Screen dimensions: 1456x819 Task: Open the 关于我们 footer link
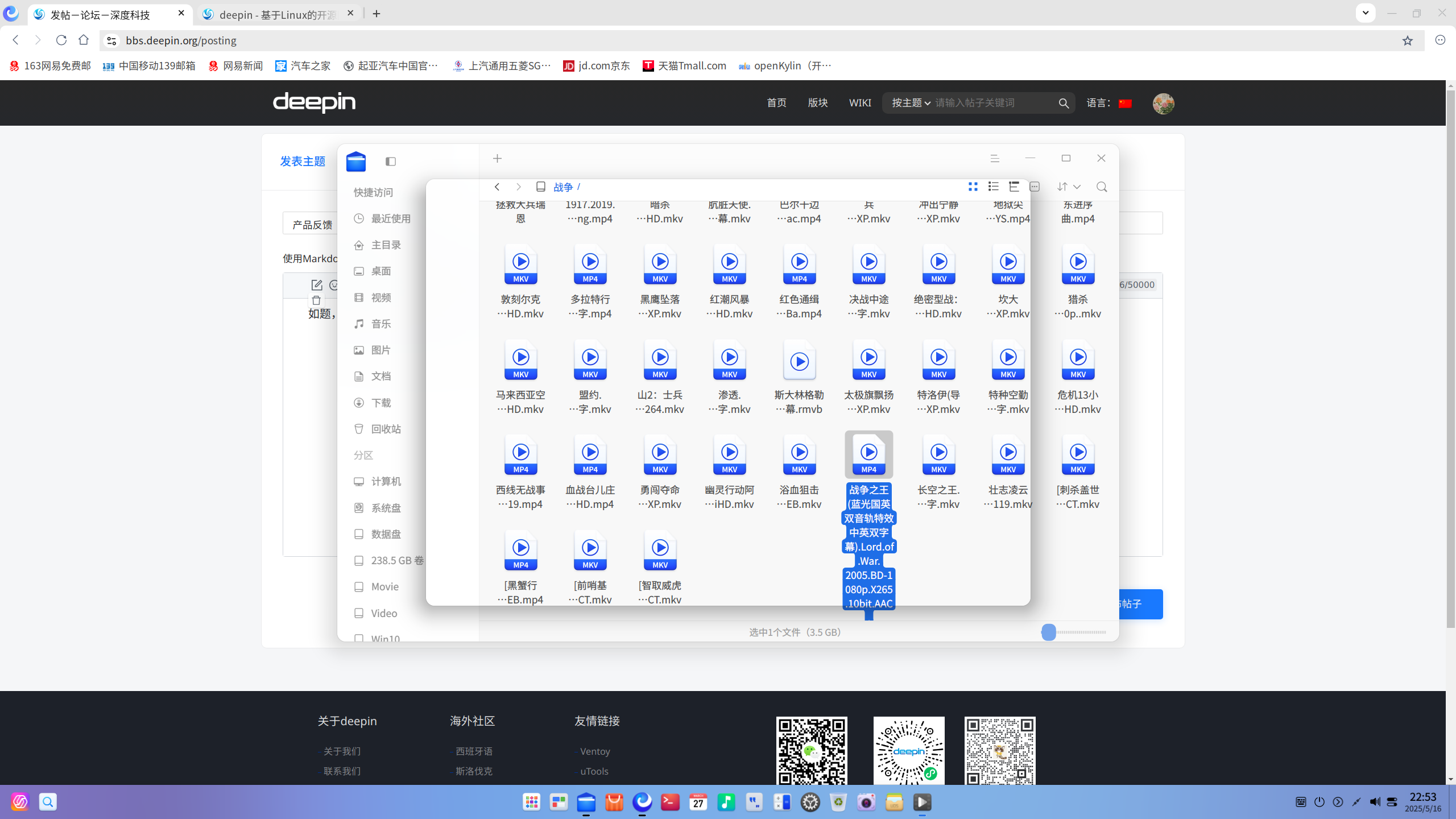342,751
